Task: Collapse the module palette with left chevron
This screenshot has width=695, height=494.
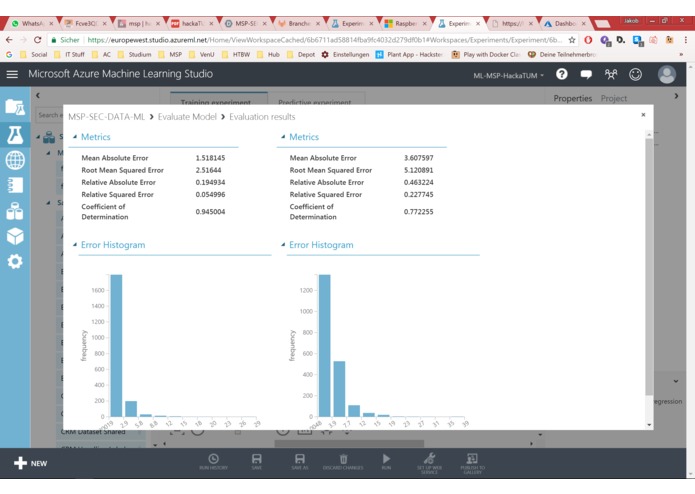Action: pos(38,95)
